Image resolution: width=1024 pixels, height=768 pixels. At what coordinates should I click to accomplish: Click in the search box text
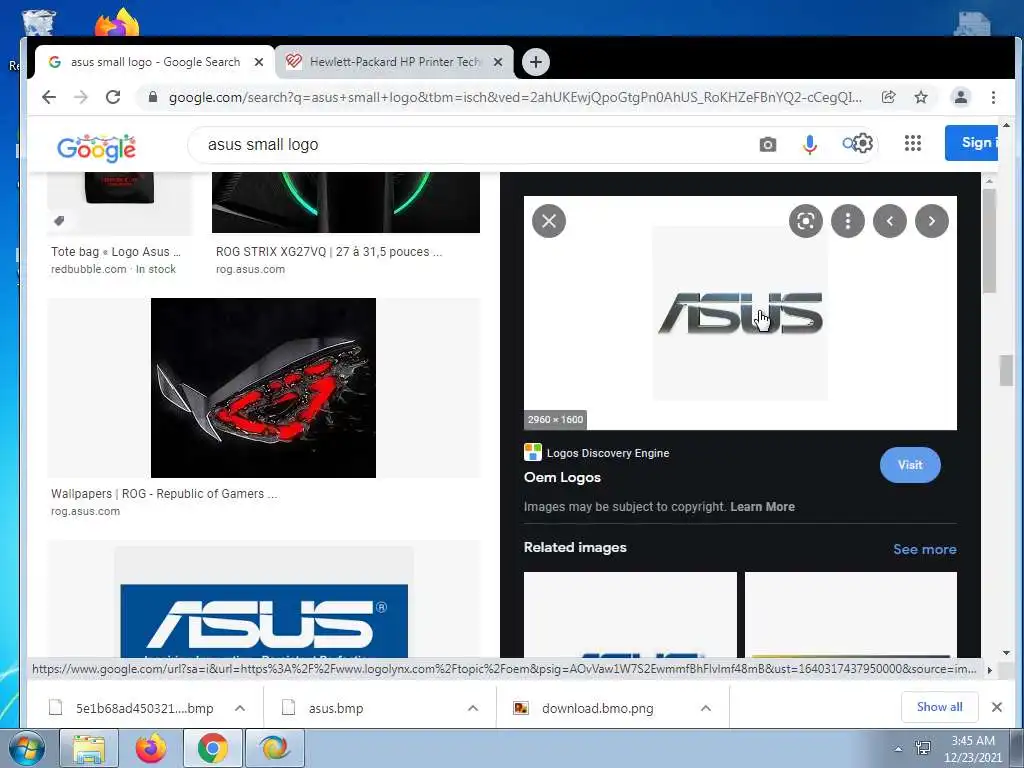click(263, 144)
